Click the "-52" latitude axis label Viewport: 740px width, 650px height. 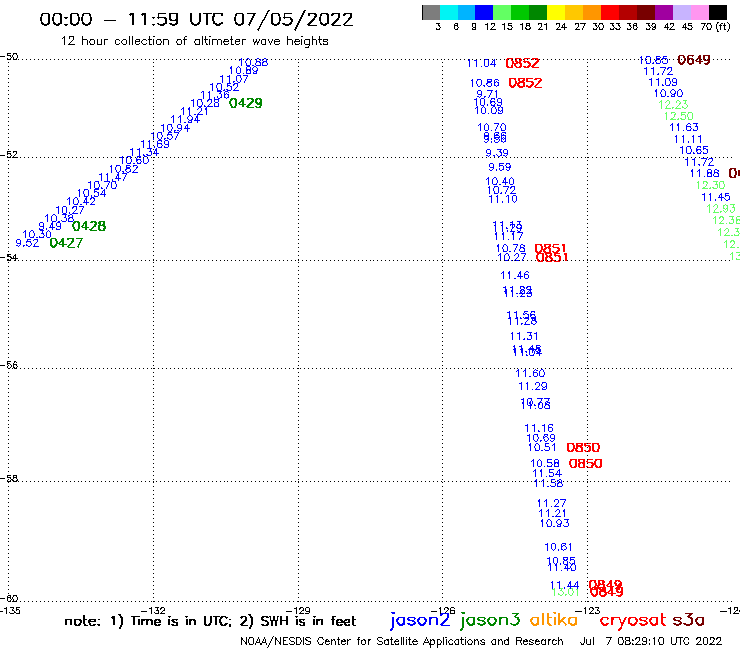click(10, 155)
